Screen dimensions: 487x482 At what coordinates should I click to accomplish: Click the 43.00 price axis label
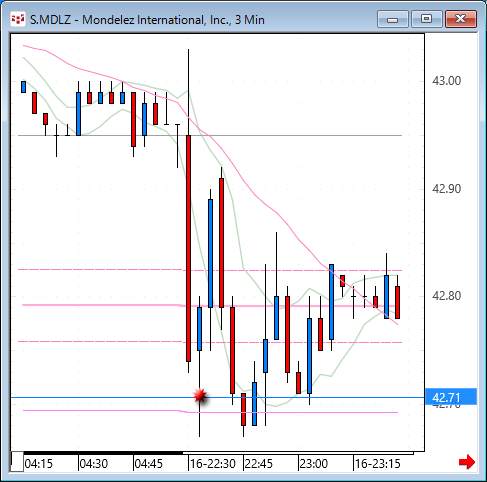(446, 81)
